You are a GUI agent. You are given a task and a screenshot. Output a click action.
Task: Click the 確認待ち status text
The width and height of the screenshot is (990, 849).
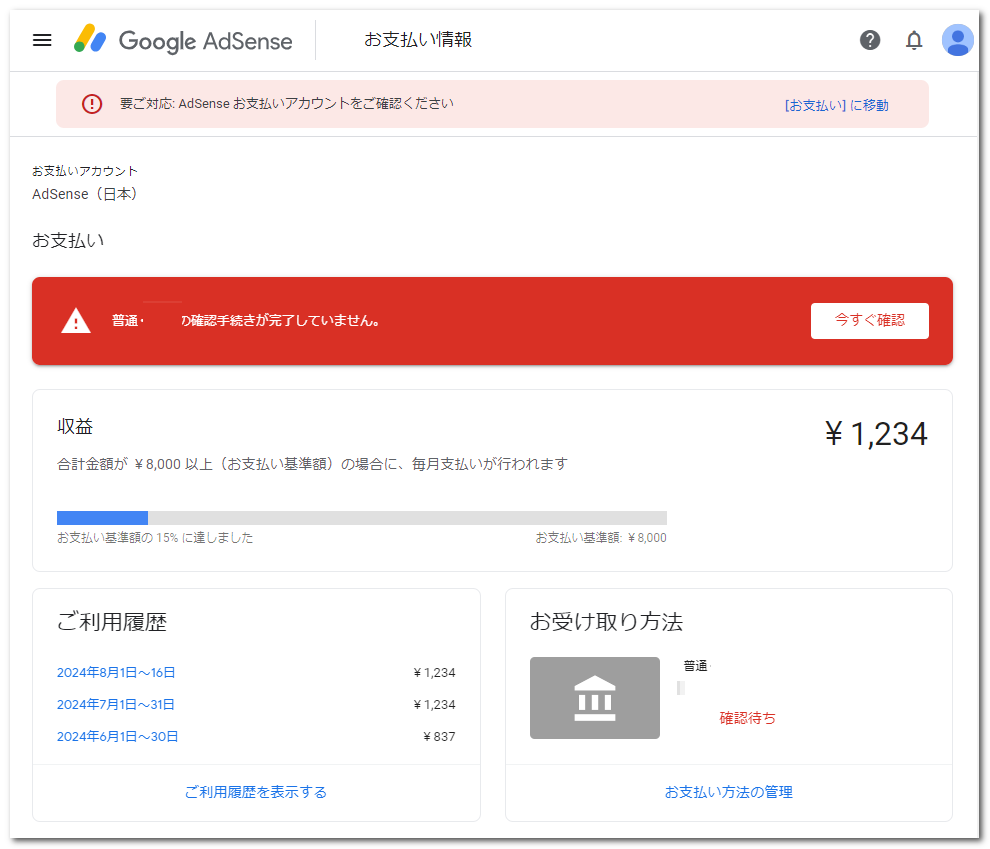coord(748,718)
